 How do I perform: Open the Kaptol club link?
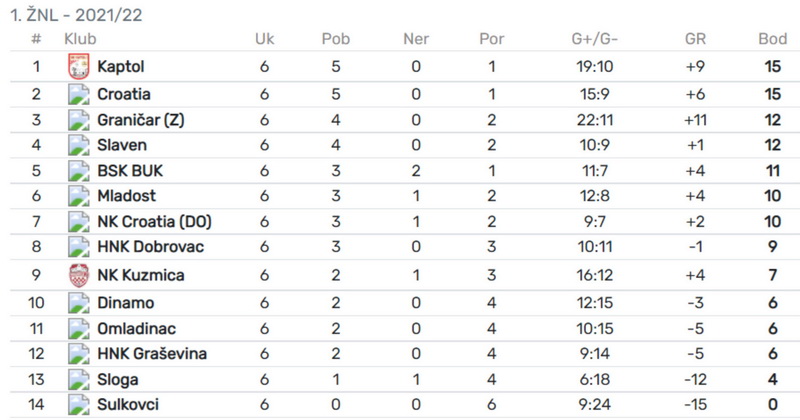tap(121, 67)
